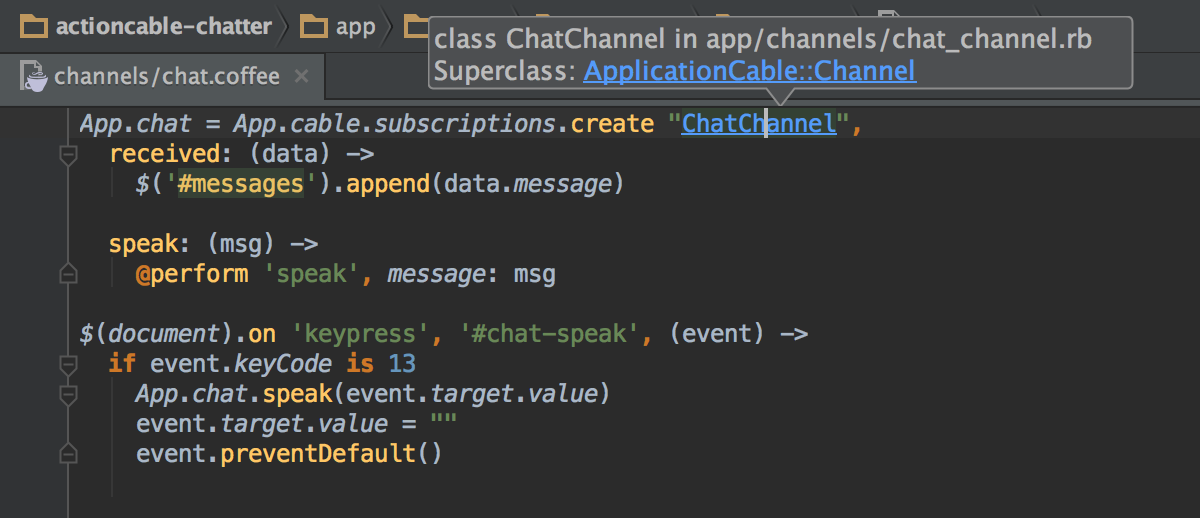The image size is (1200, 518).
Task: Open actioncable-chatter project folder icon in breadcrumb
Action: click(x=35, y=26)
